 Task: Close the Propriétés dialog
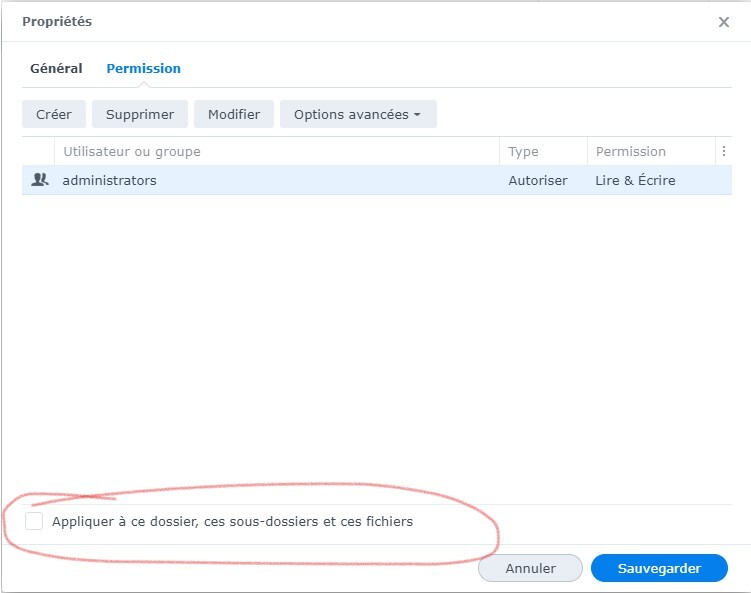(724, 22)
